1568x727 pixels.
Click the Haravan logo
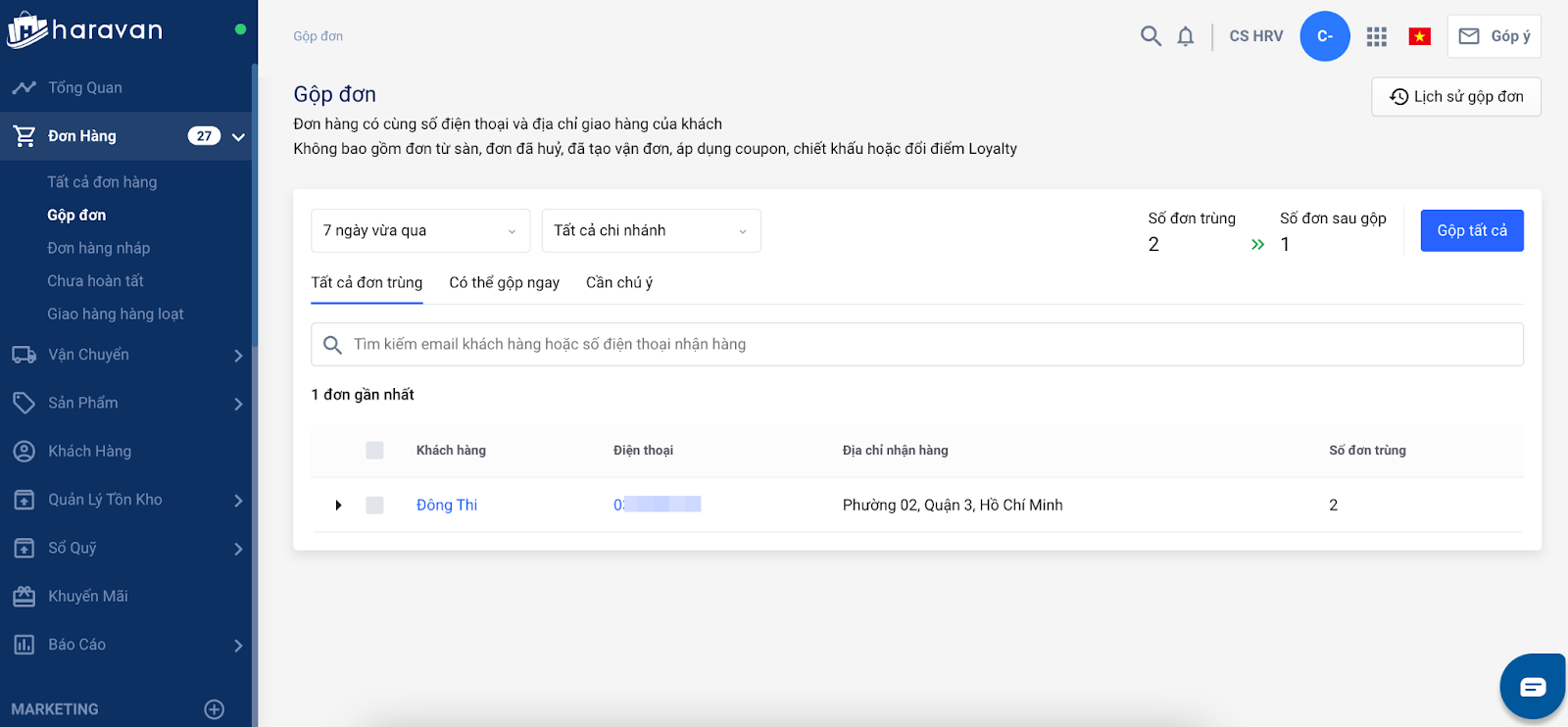(x=85, y=30)
